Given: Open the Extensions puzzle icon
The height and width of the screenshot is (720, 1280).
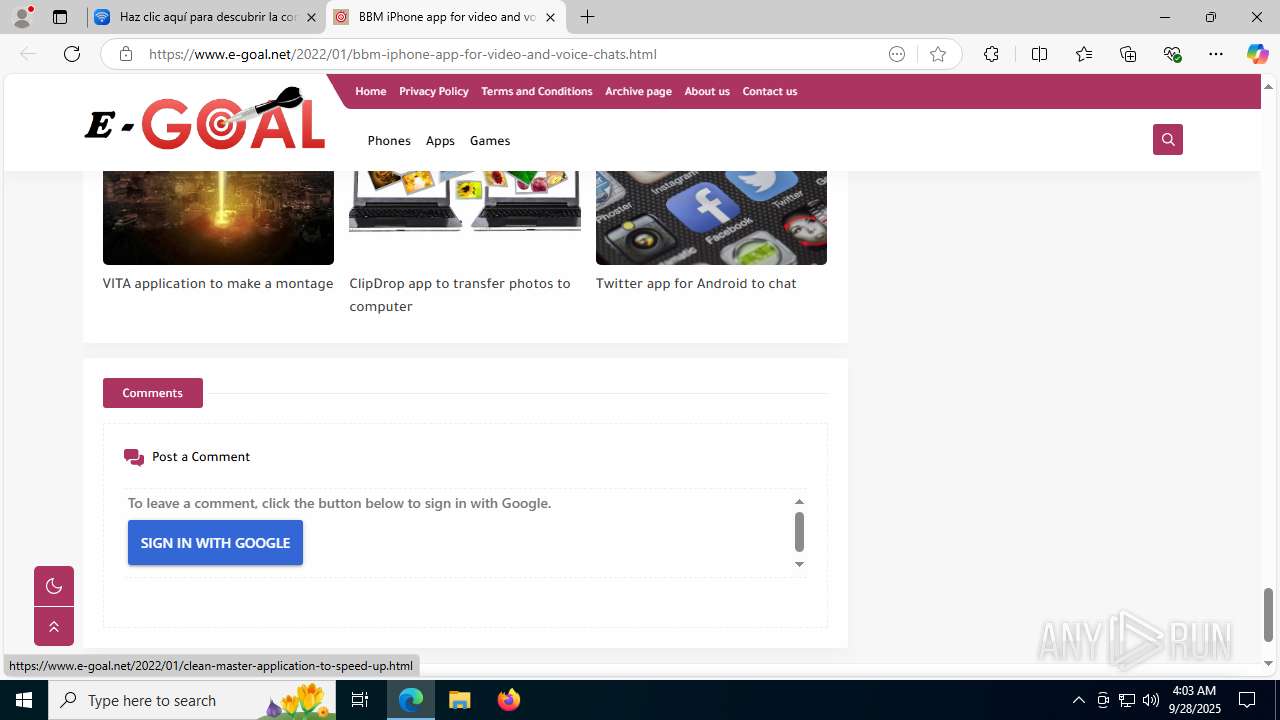Looking at the screenshot, I should coord(991,54).
